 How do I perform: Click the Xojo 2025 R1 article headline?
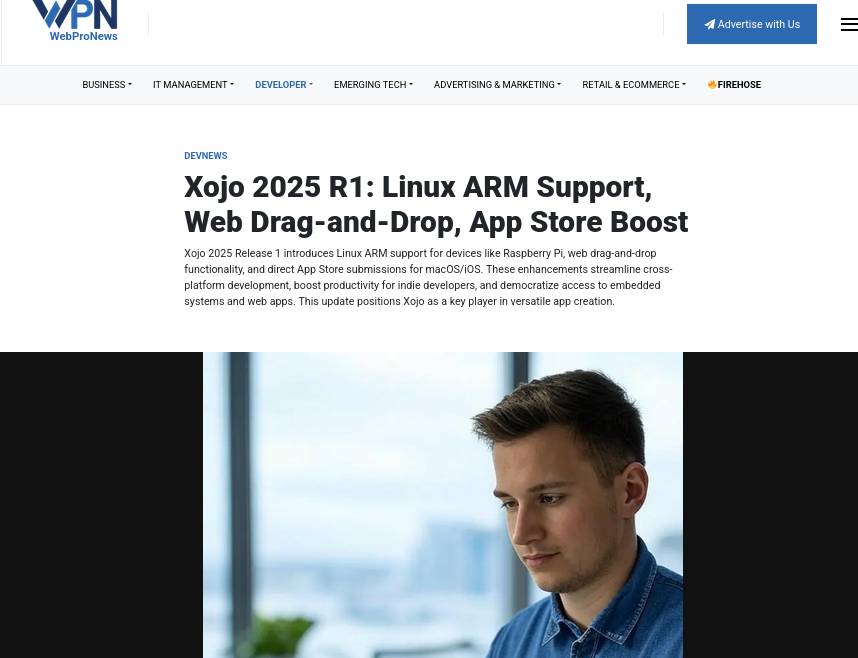click(x=436, y=204)
